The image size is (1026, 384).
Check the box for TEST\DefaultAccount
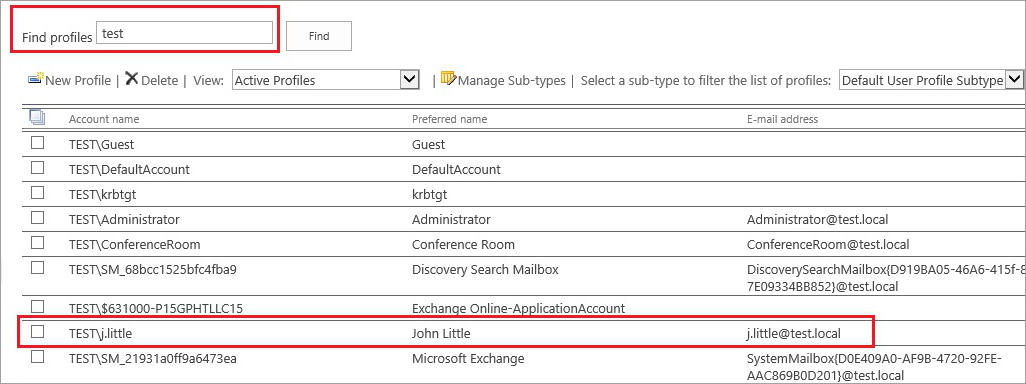click(38, 167)
